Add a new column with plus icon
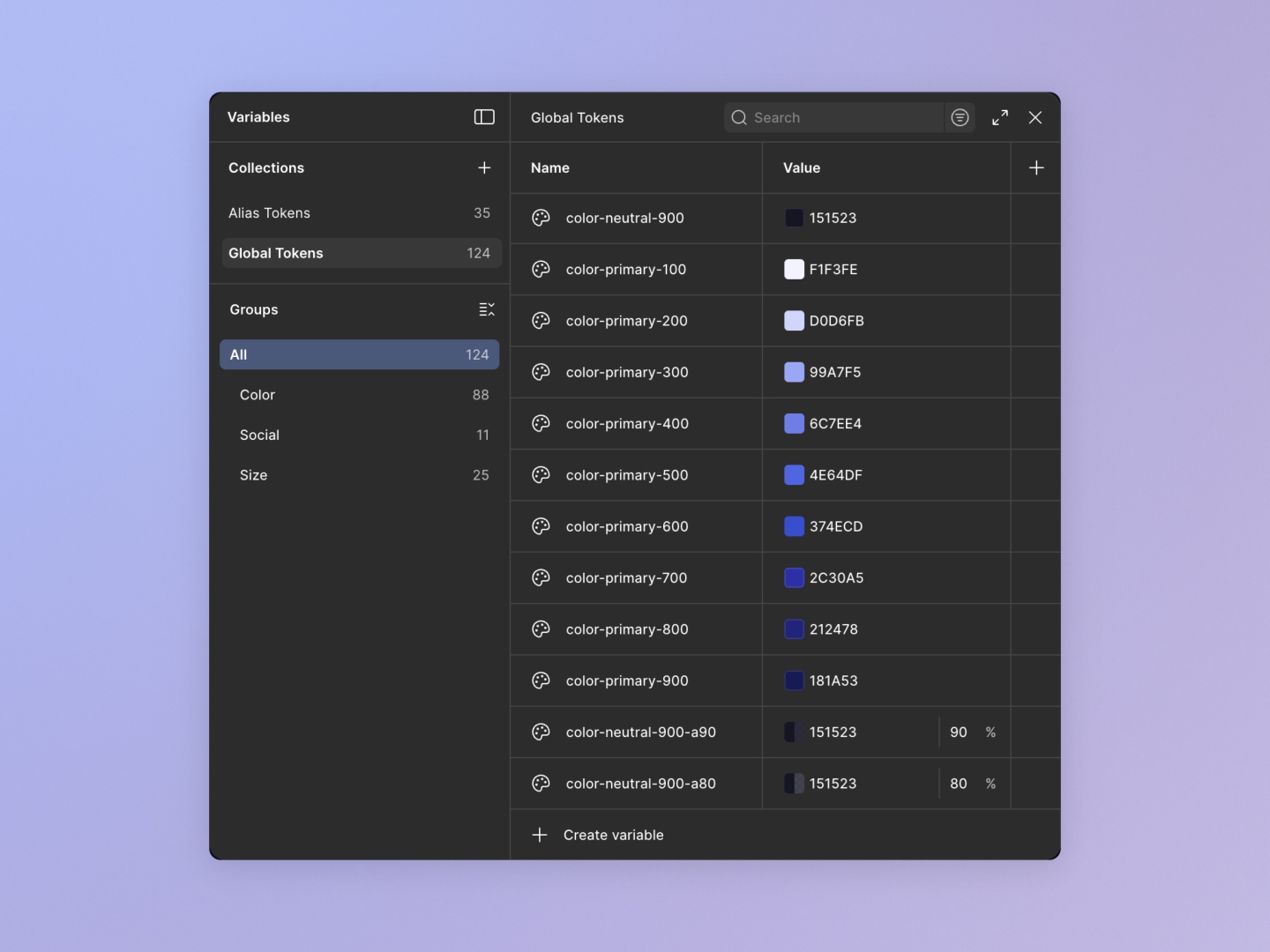Image resolution: width=1270 pixels, height=952 pixels. point(1036,167)
